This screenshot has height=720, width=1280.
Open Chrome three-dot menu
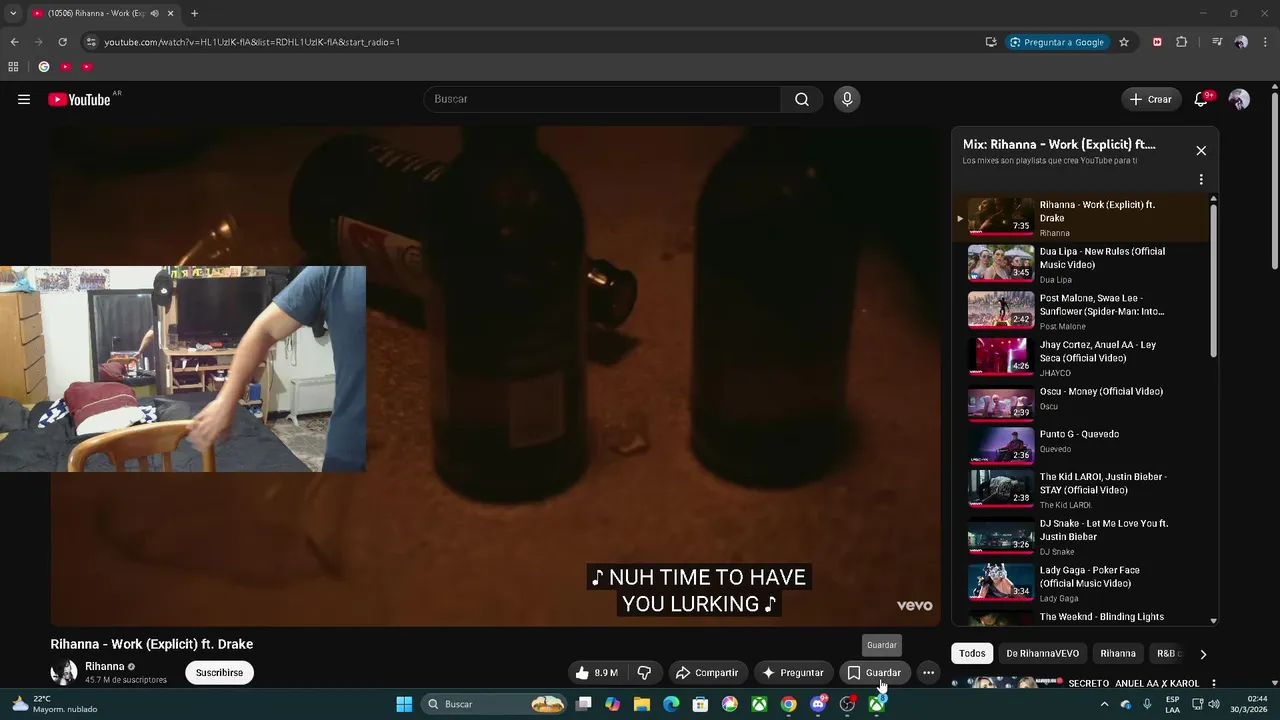click(1265, 42)
